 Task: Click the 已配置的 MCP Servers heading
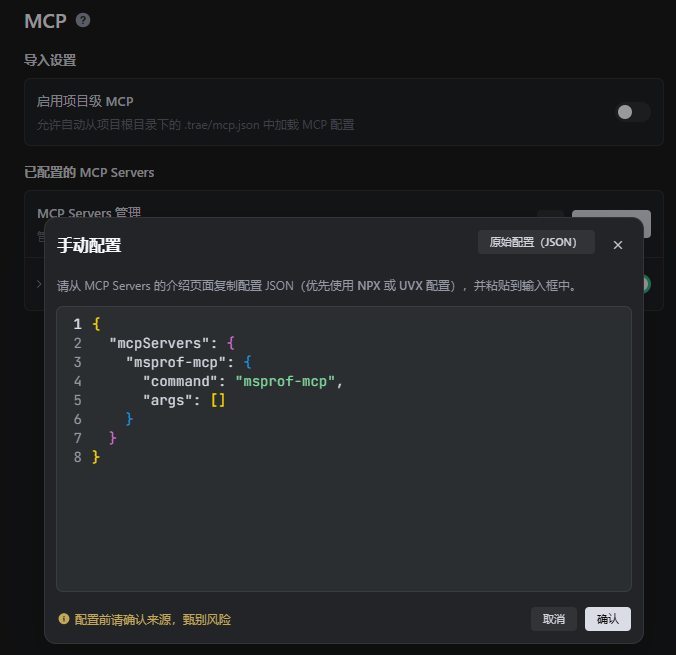(89, 172)
